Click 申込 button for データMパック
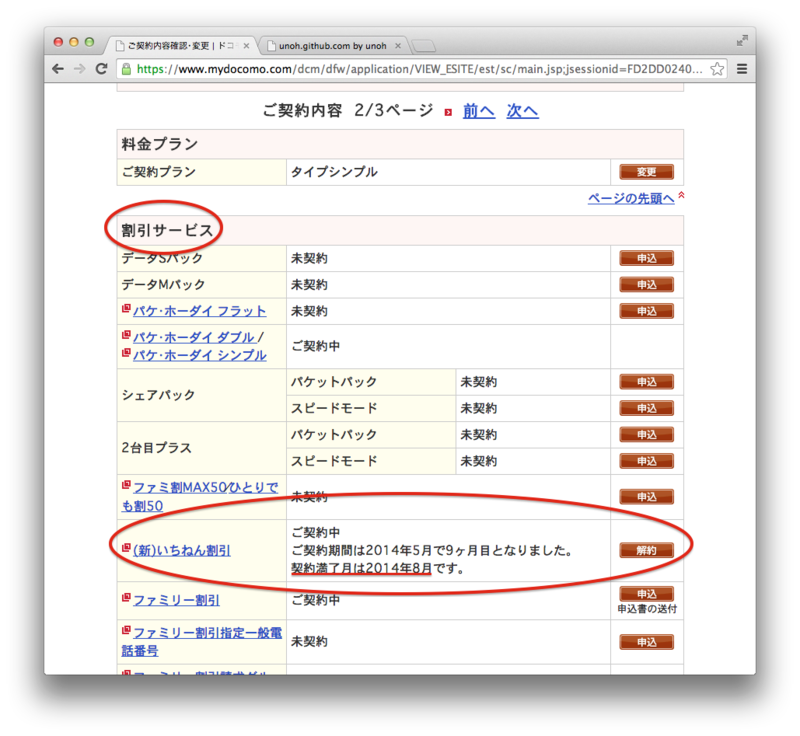 (x=646, y=285)
